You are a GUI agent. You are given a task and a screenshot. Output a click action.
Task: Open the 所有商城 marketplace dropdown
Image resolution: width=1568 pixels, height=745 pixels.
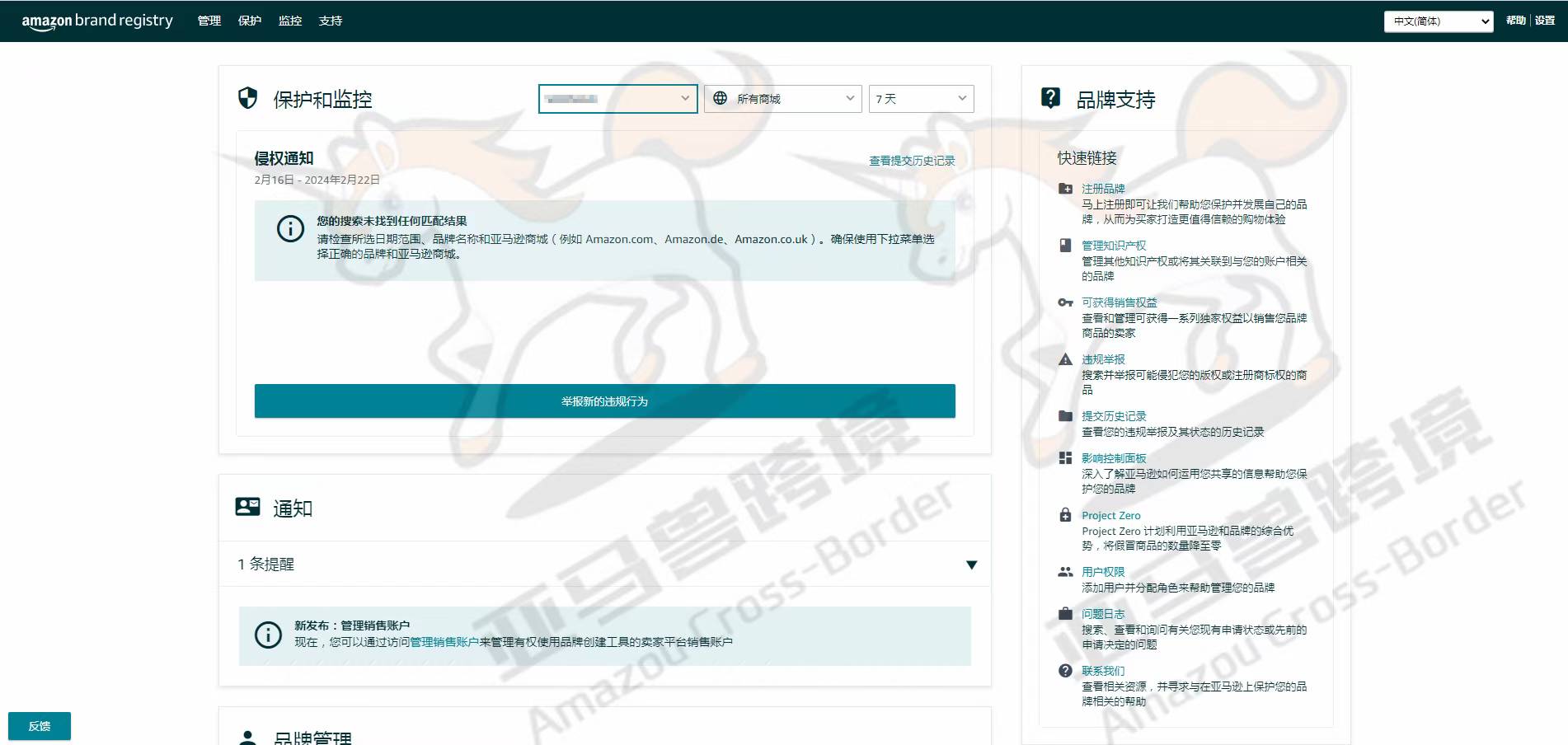(x=783, y=99)
